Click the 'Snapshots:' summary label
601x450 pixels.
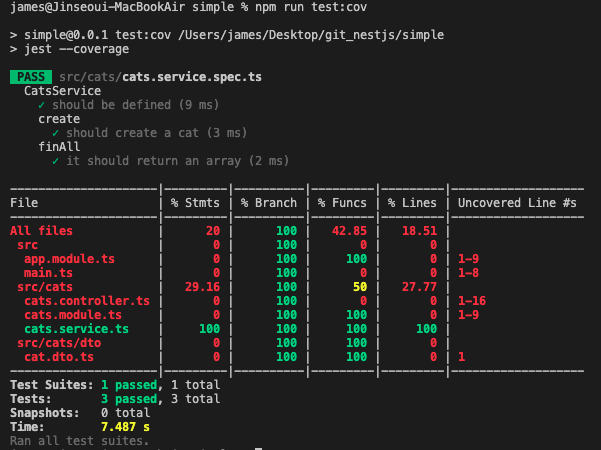point(45,413)
